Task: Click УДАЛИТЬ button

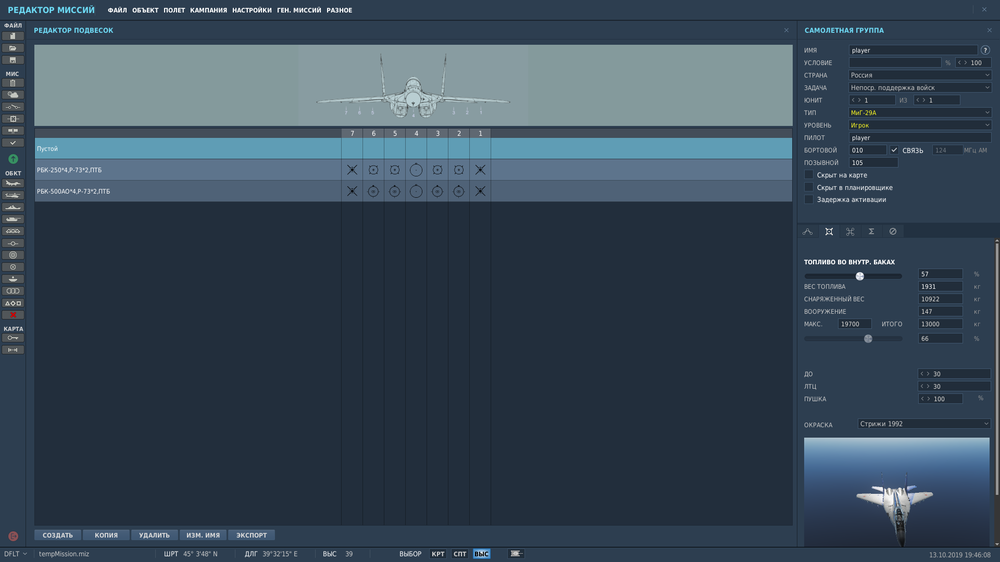Action: (x=154, y=535)
